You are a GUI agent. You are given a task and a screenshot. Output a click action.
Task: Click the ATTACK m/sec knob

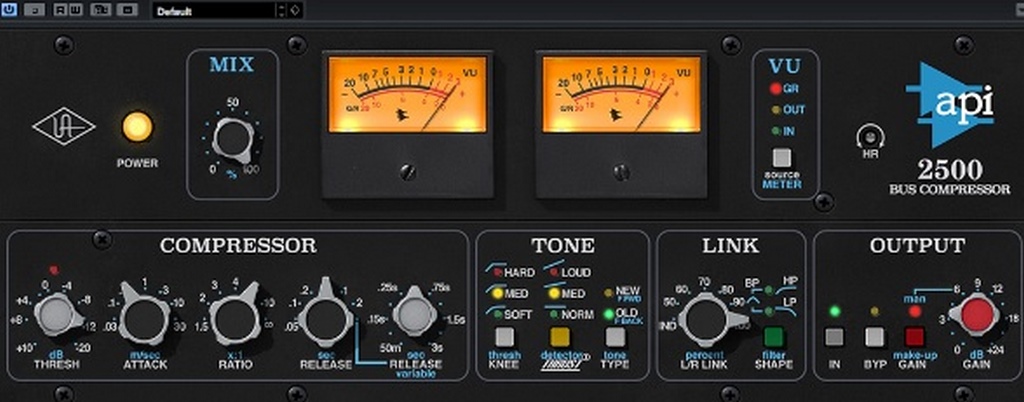145,318
